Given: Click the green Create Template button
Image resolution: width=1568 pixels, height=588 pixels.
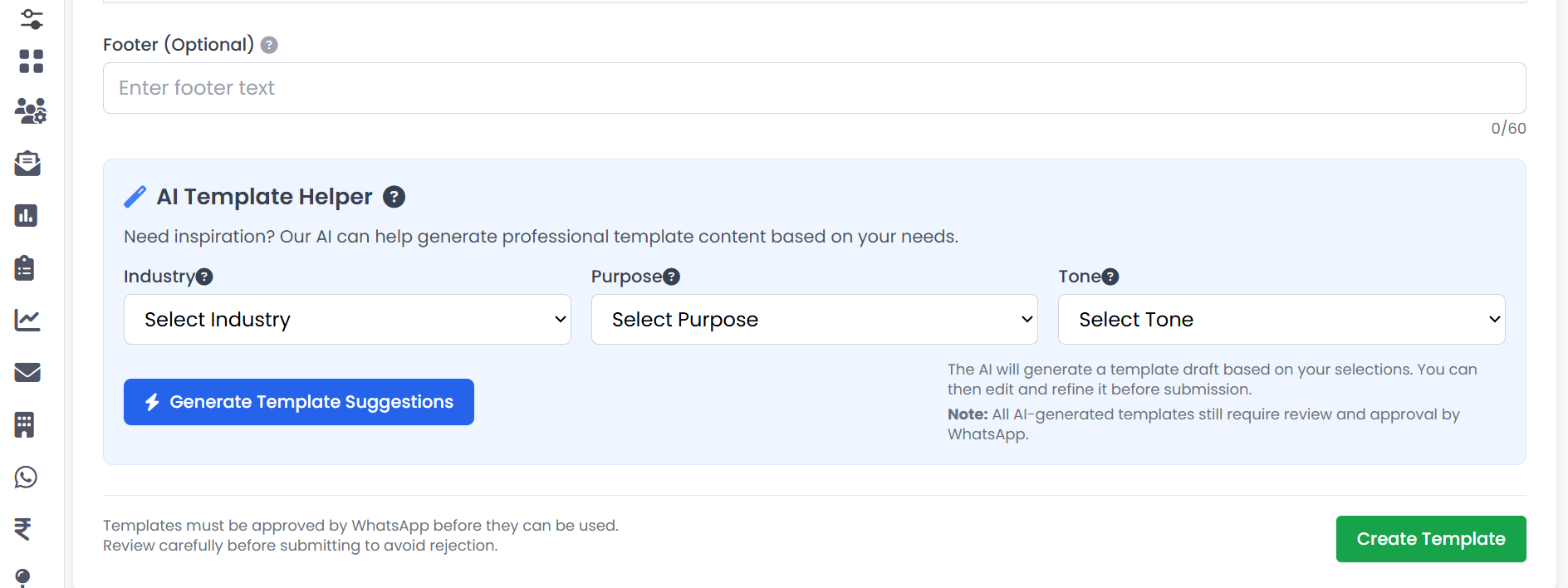Looking at the screenshot, I should 1430,539.
